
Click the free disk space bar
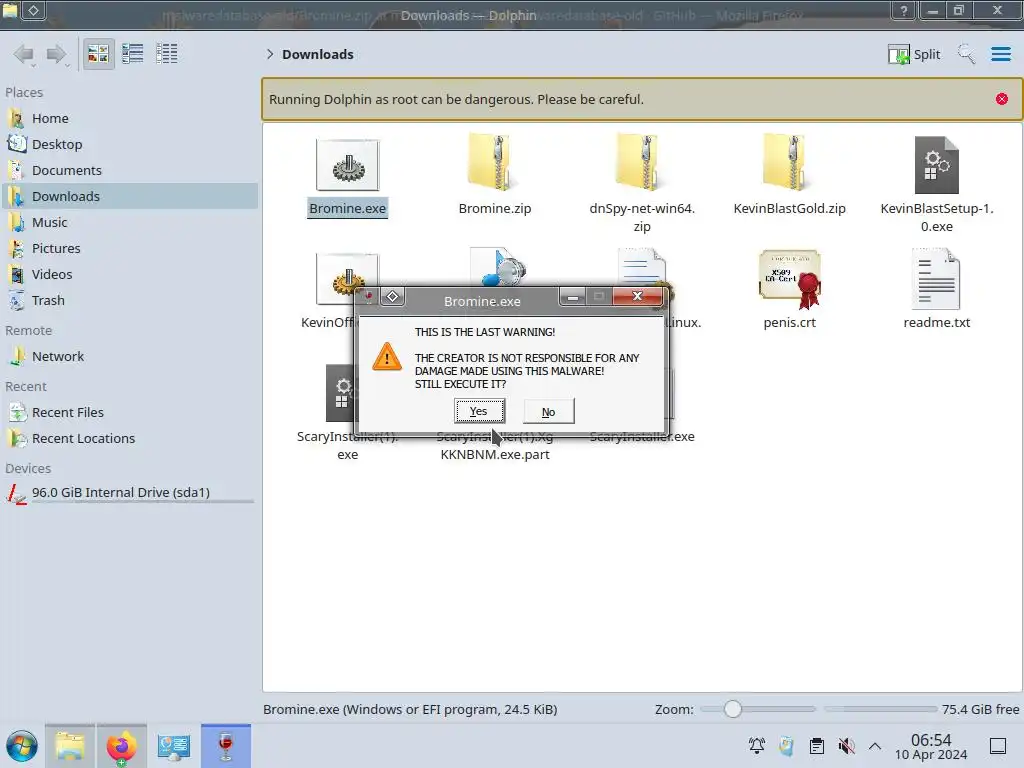click(x=880, y=709)
